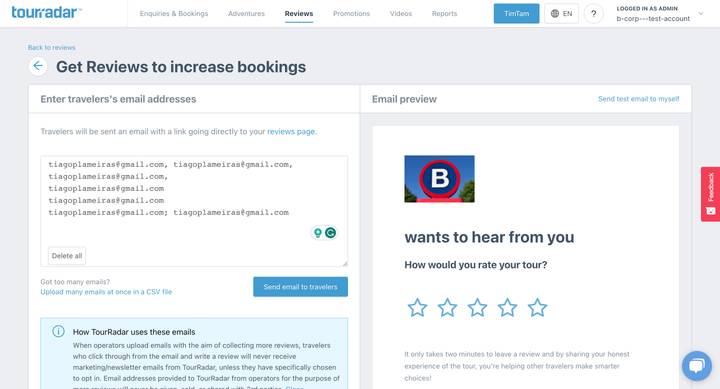The height and width of the screenshot is (389, 720).
Task: Click Upload many emails in CSV link
Action: pos(106,292)
